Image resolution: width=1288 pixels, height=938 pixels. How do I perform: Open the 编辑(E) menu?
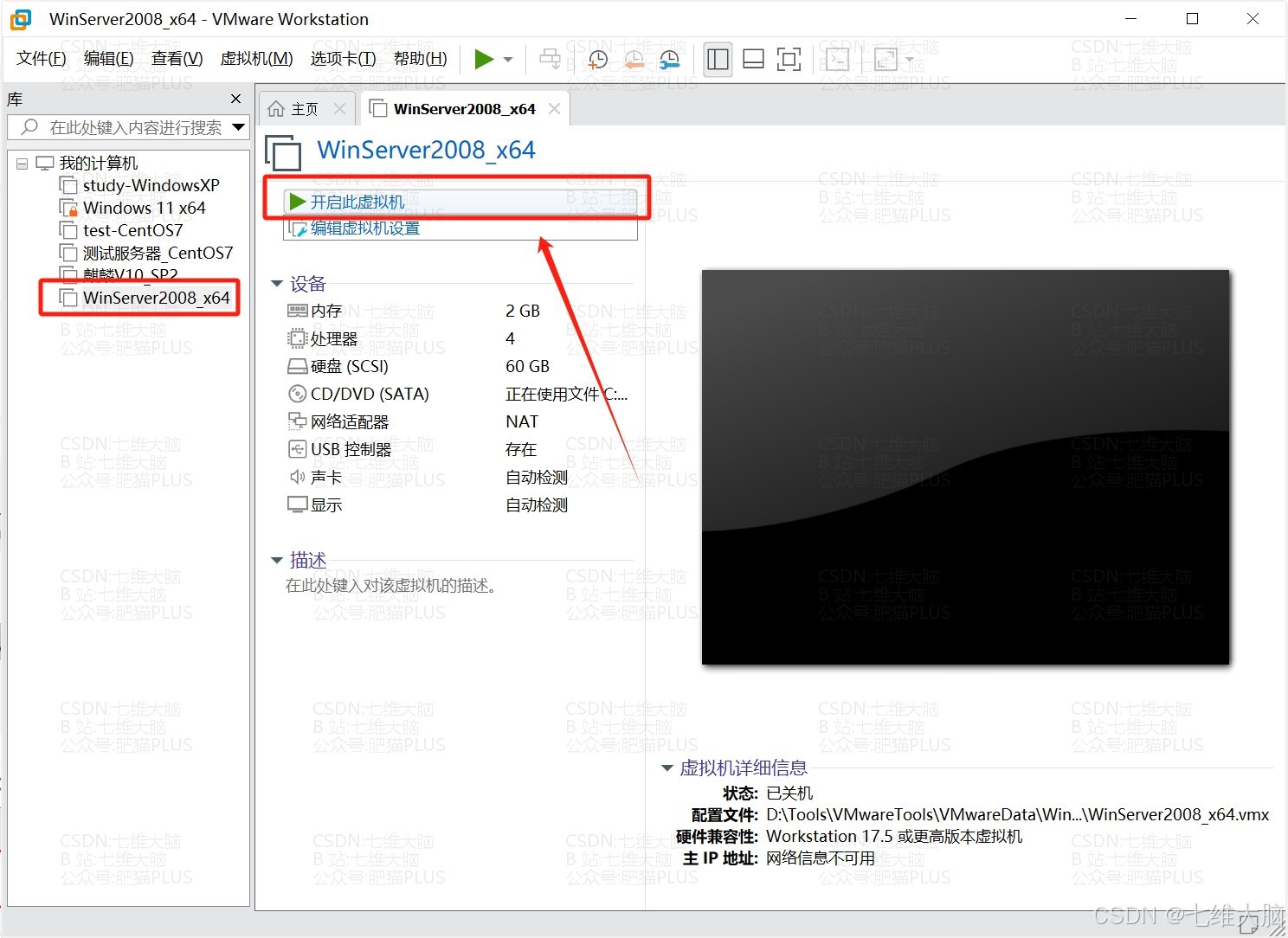point(108,59)
